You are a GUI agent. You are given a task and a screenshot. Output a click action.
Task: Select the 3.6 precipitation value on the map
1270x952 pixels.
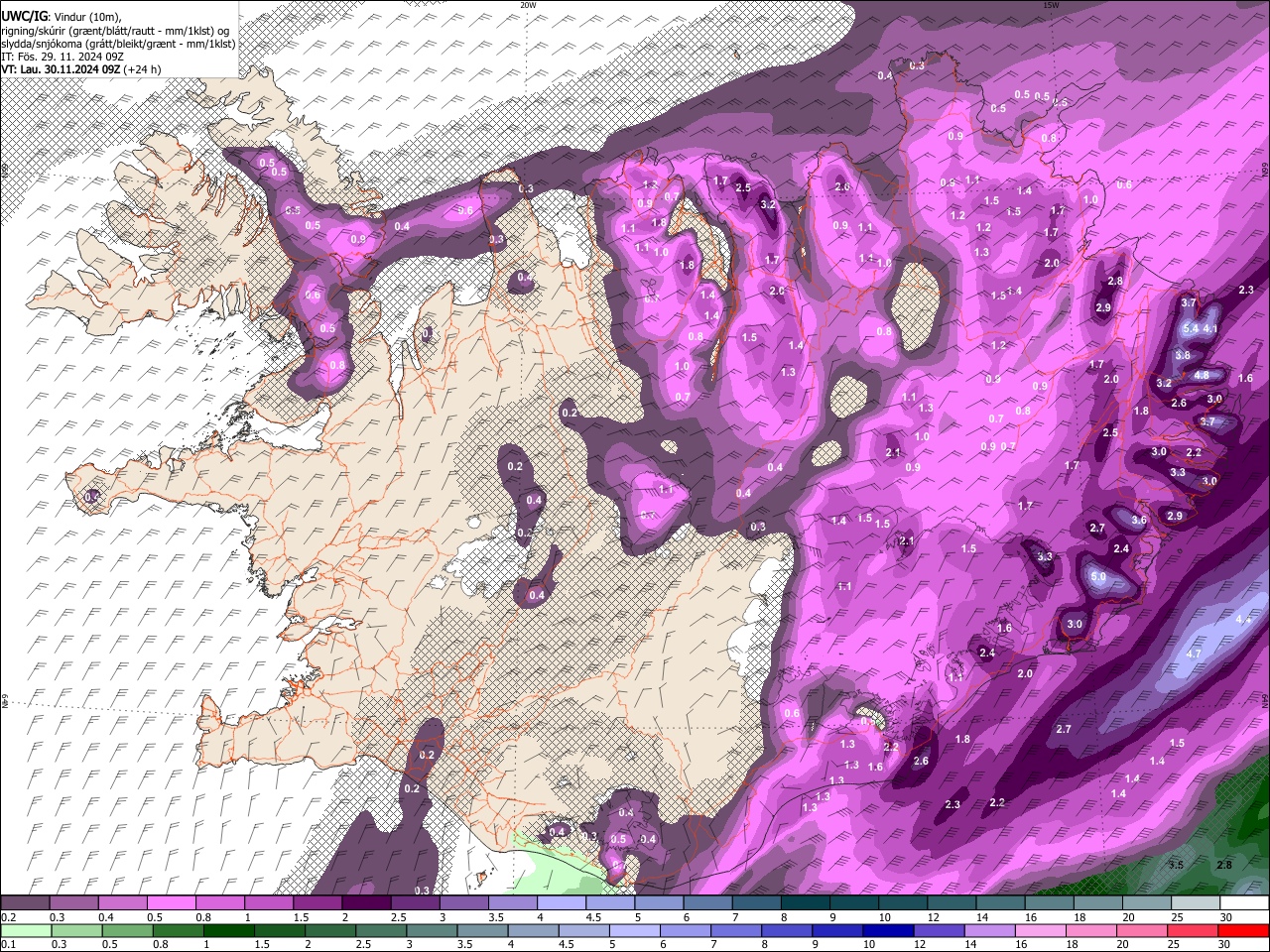(x=1139, y=521)
